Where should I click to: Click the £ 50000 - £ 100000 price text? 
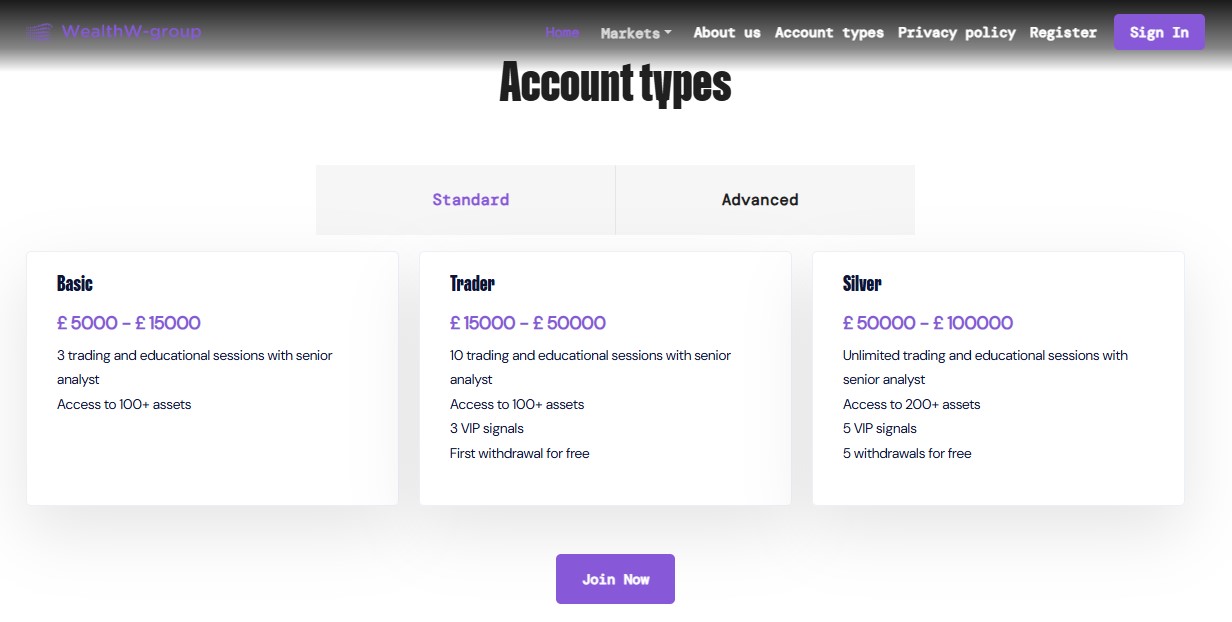(930, 322)
